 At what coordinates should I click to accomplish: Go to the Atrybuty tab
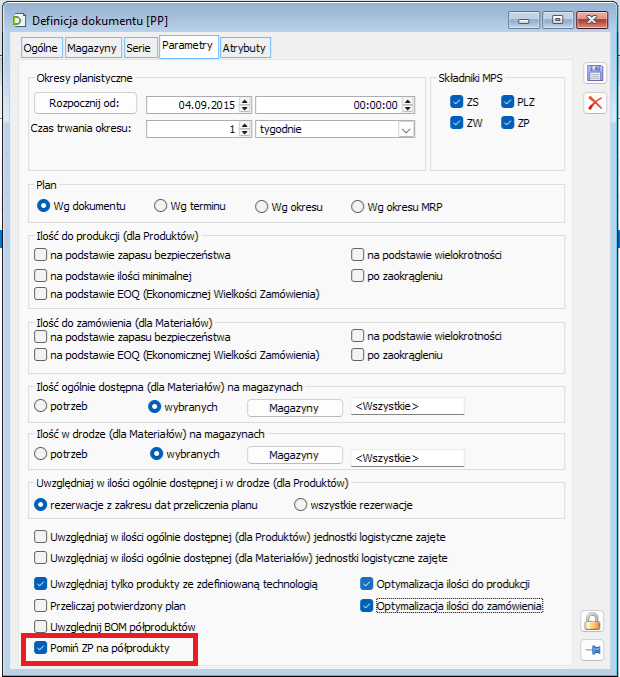[x=244, y=48]
